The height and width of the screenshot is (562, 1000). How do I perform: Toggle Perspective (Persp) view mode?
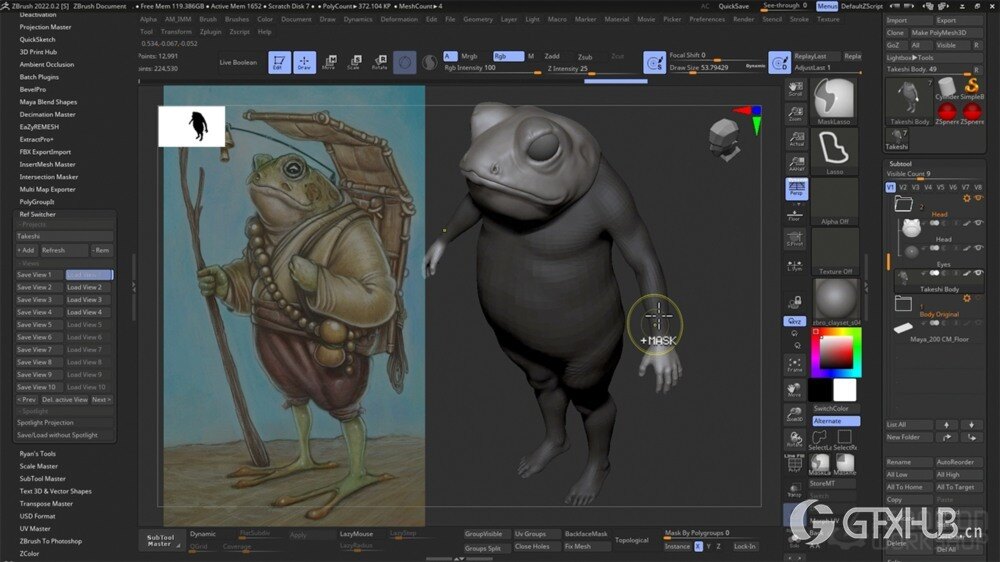(x=796, y=189)
